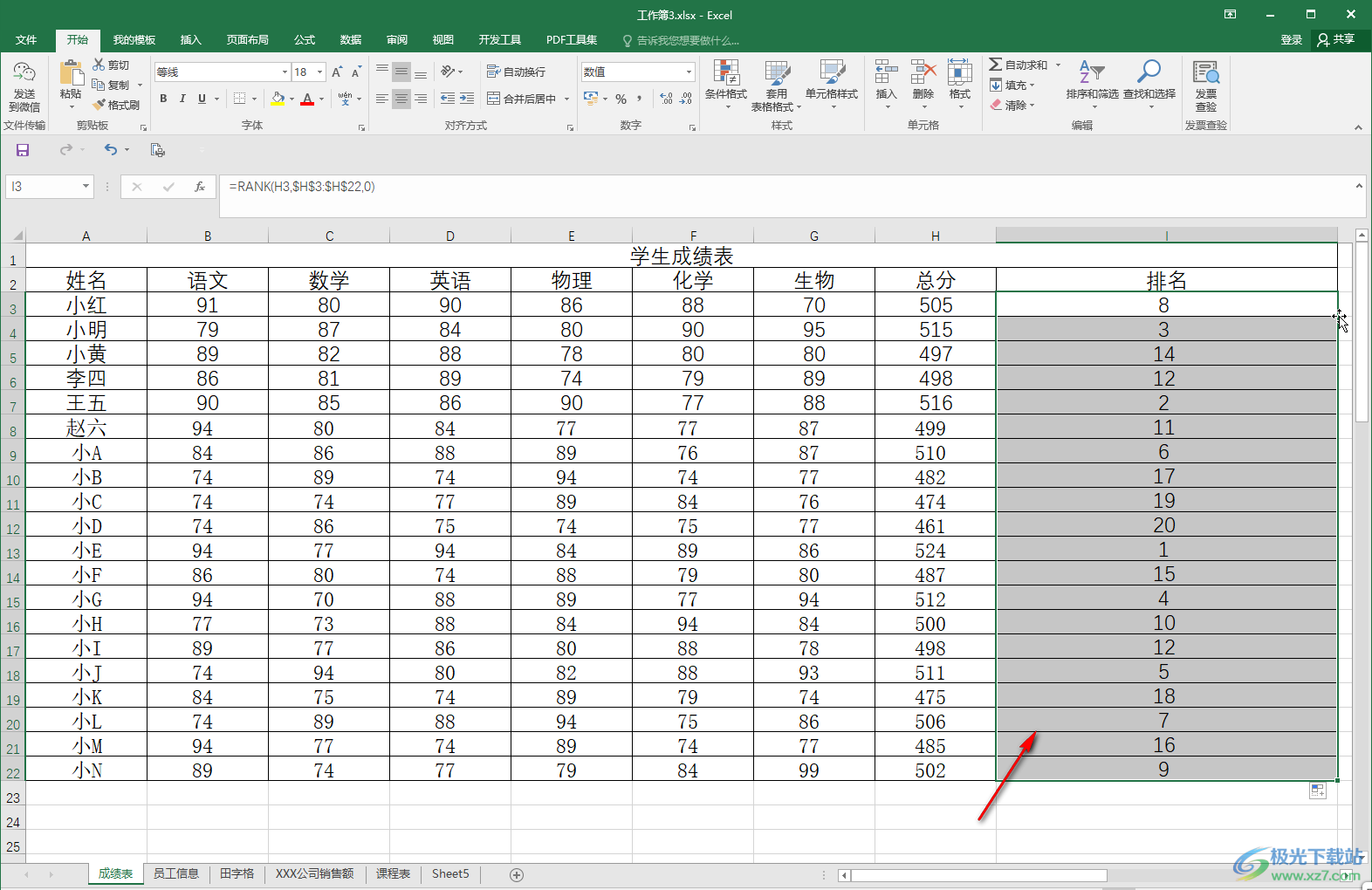Open the XXX公司销售额 sheet tab
This screenshot has height=890, width=1372.
click(314, 873)
